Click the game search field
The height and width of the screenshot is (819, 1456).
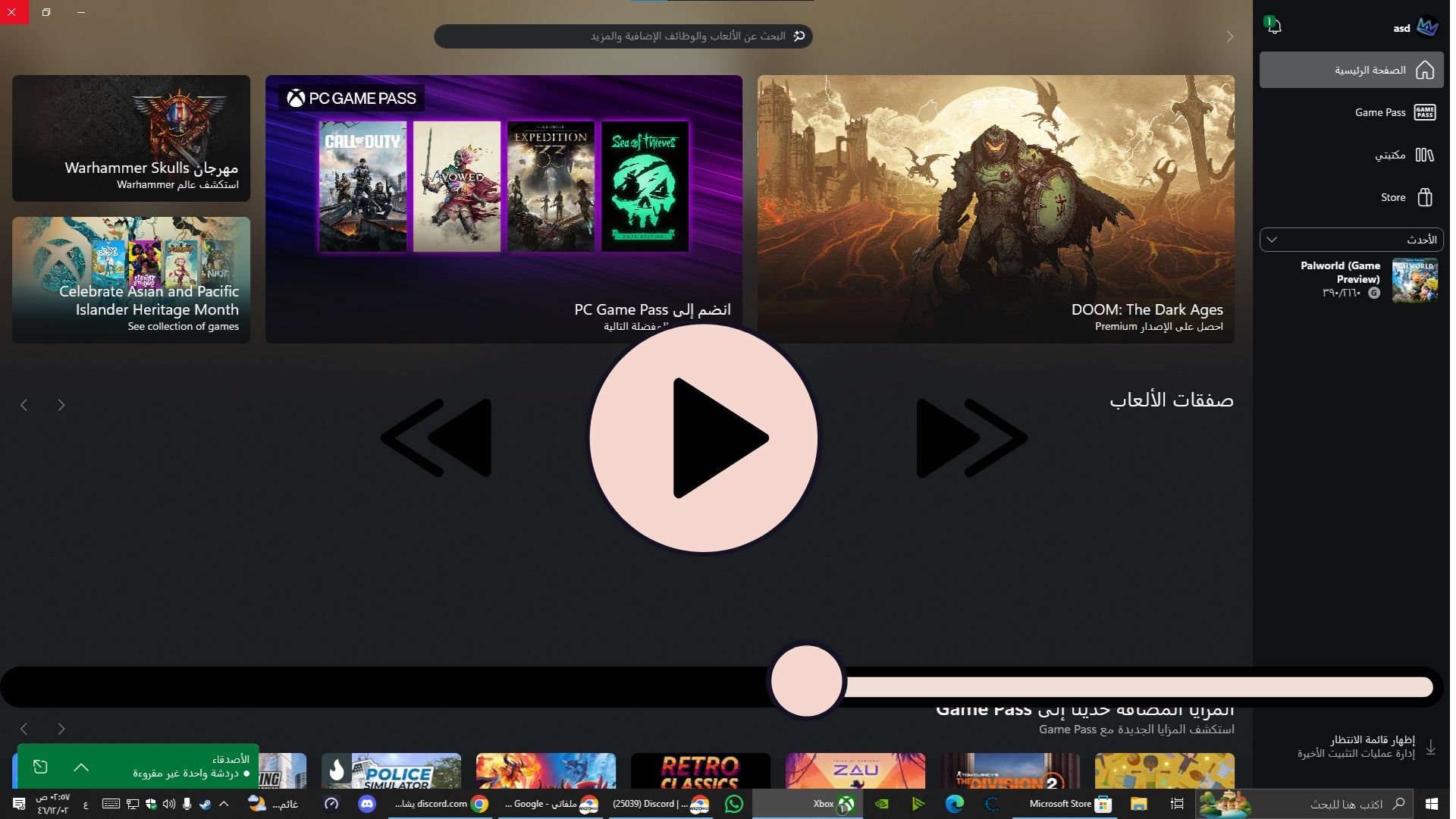[623, 36]
